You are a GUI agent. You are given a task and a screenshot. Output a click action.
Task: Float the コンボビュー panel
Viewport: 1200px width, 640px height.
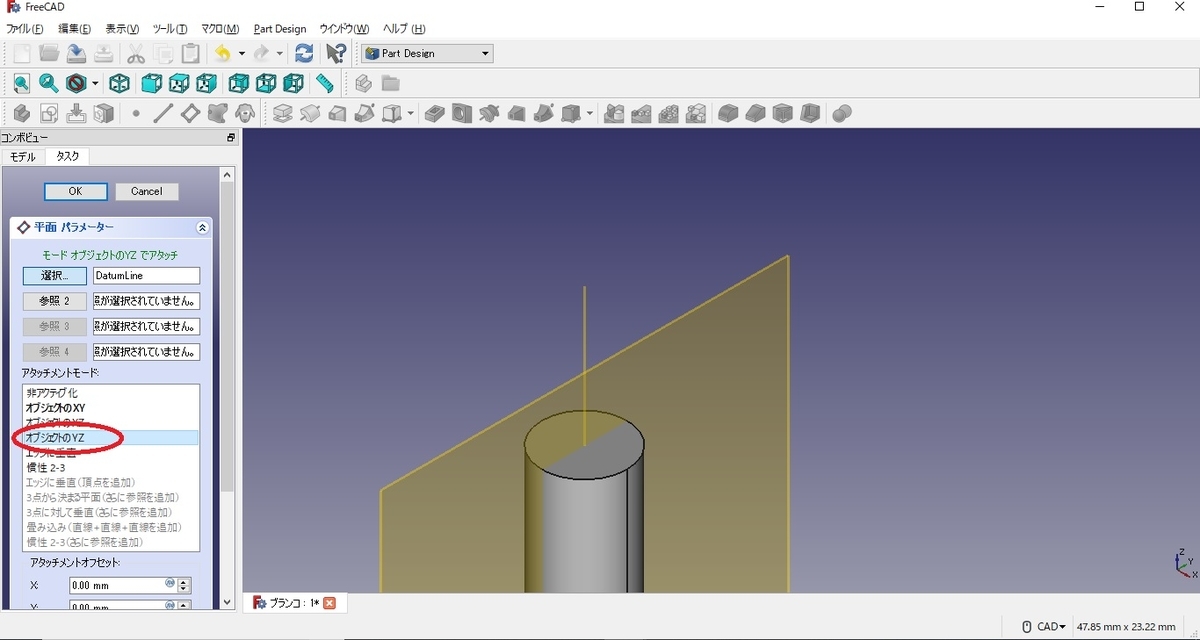(x=231, y=138)
